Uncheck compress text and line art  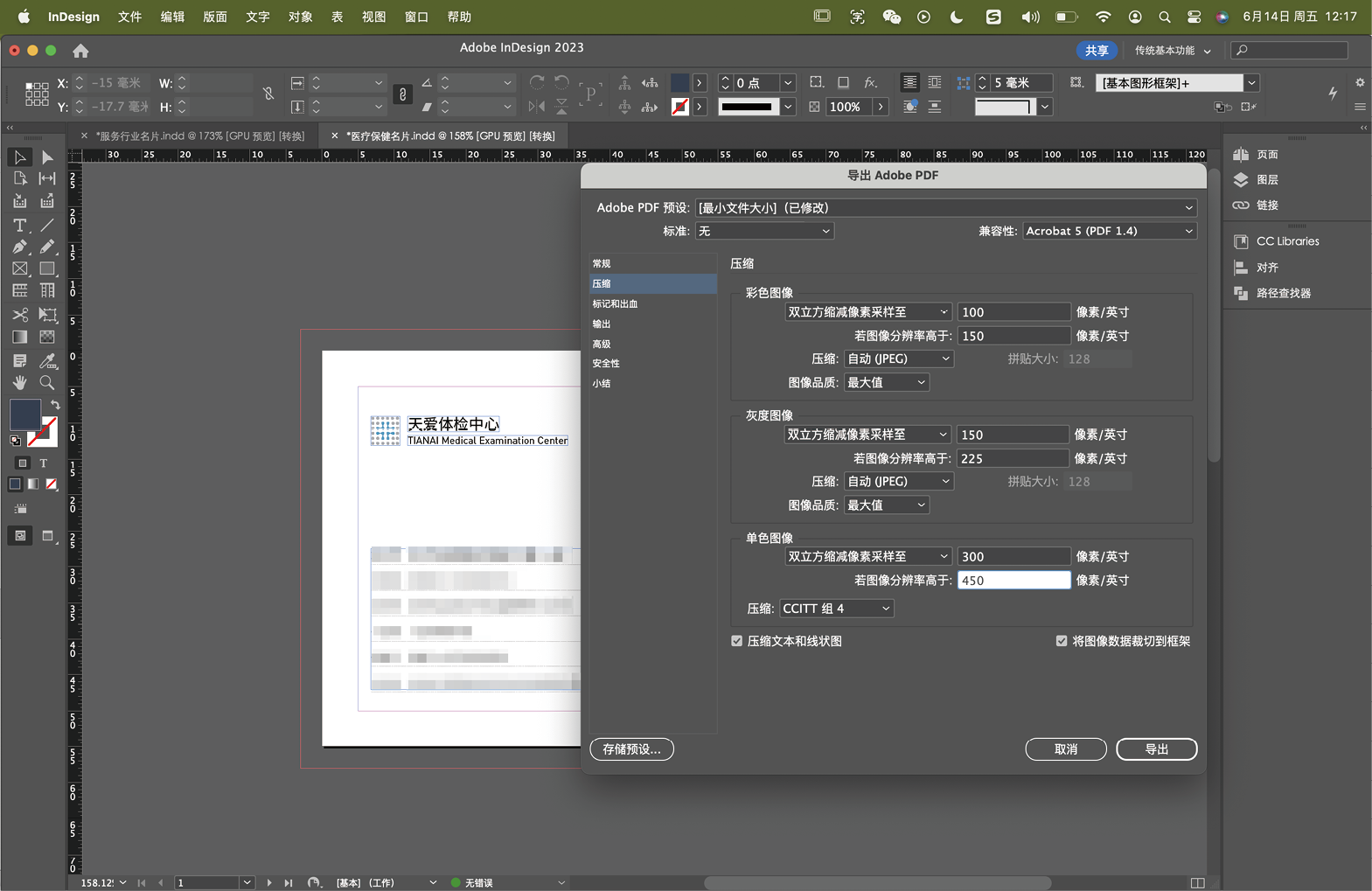coord(737,641)
